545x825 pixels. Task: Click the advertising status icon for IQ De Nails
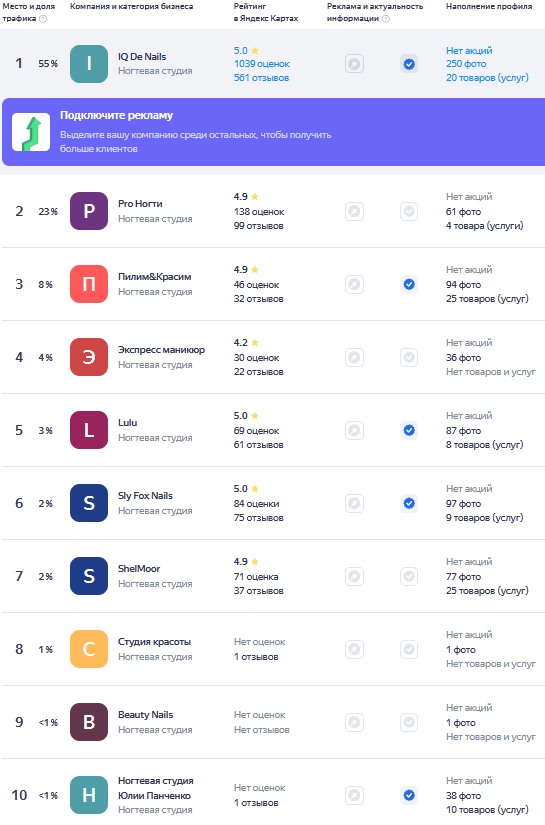pyautogui.click(x=355, y=64)
